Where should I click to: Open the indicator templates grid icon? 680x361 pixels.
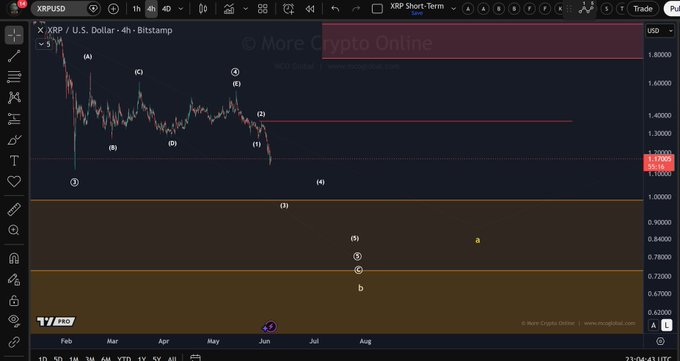[262, 9]
